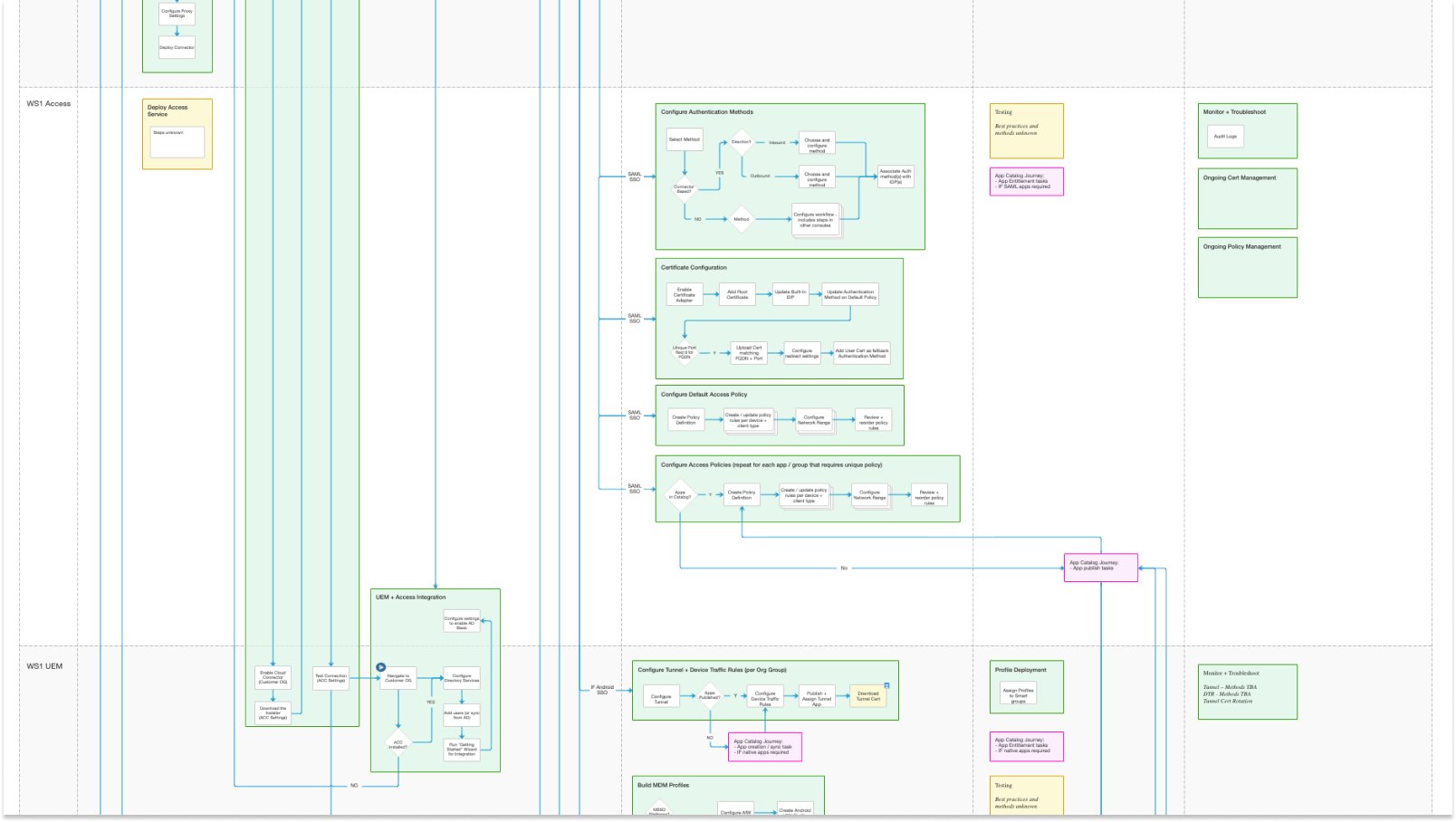Click the blue play marker icon beside Navigate to Customer OG
Screen dimensions: 1456x822
[381, 667]
